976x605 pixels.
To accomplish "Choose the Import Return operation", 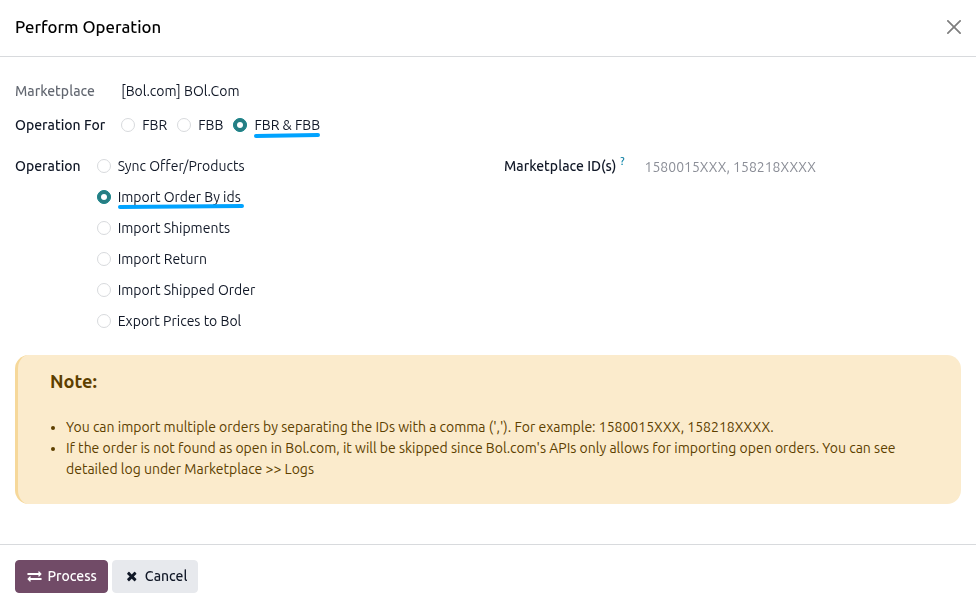I will pyautogui.click(x=104, y=259).
